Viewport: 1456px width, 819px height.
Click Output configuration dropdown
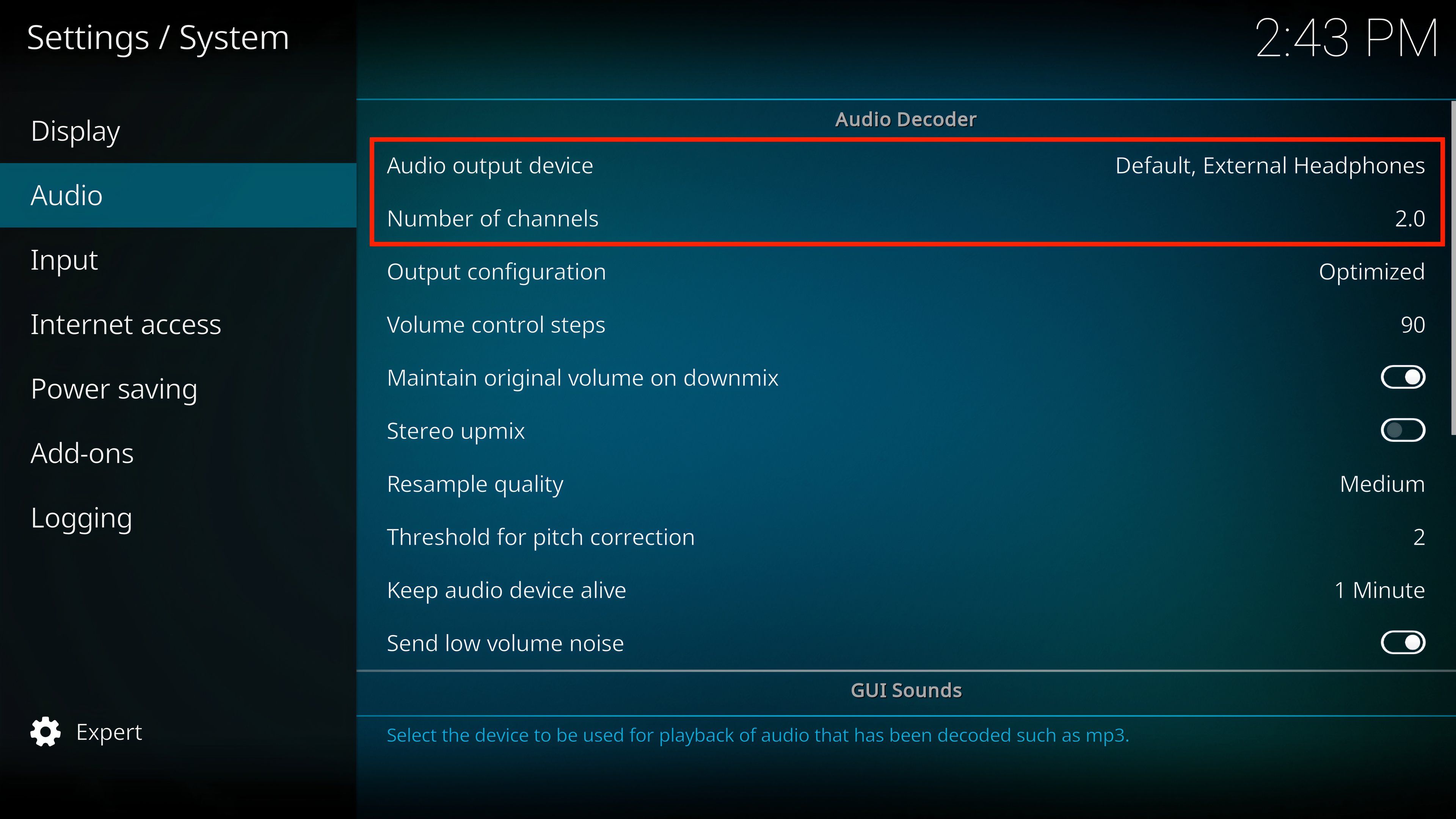coord(905,271)
